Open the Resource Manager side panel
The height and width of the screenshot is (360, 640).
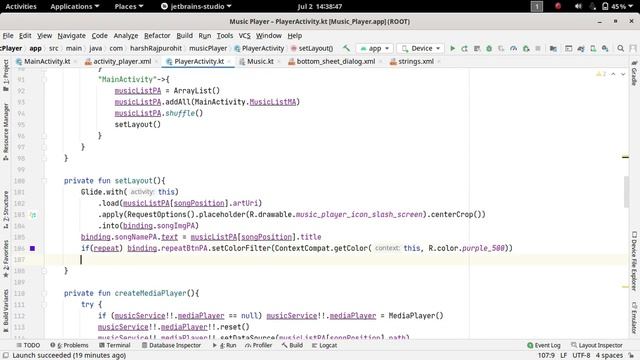point(6,131)
